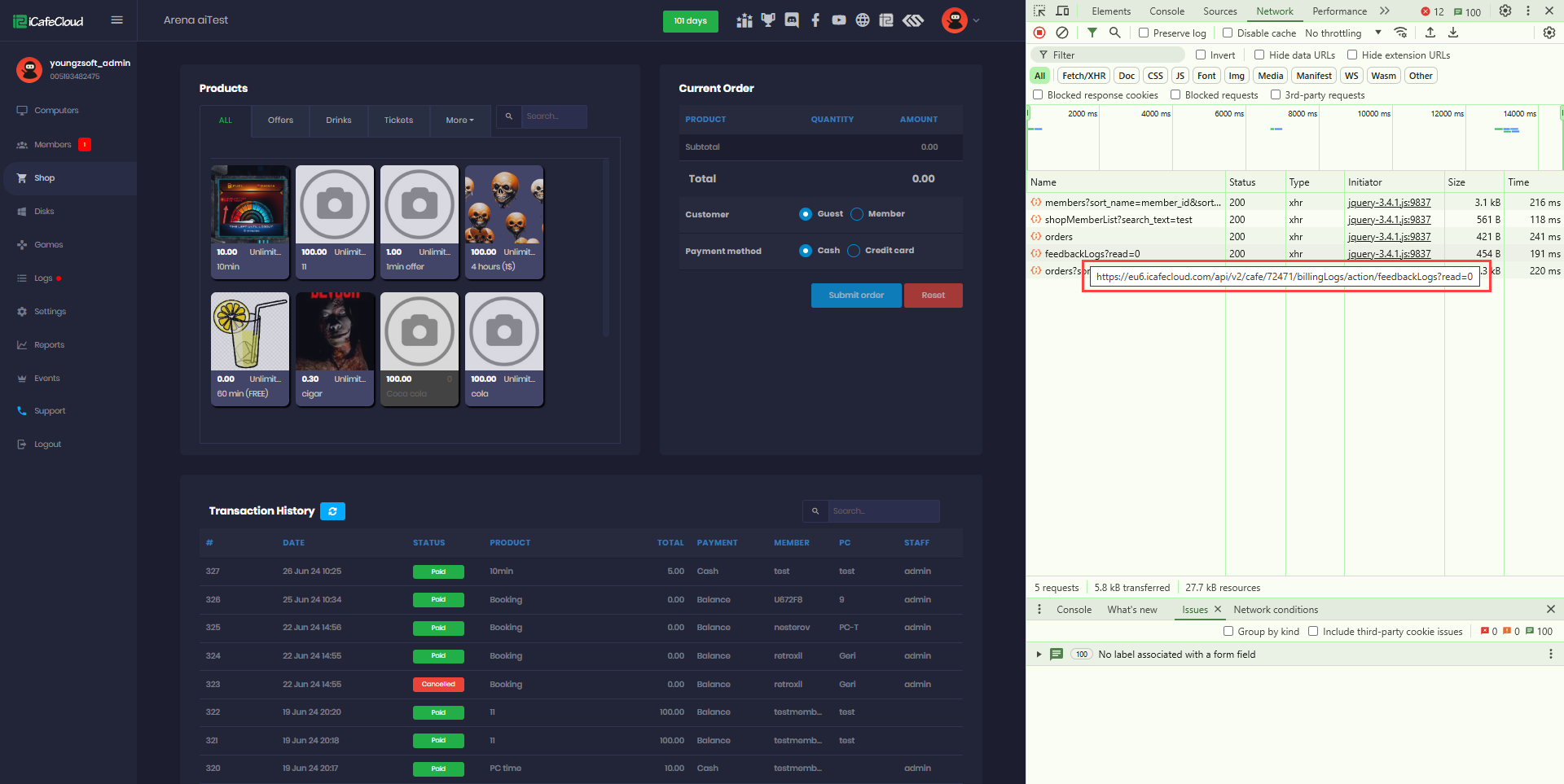The width and height of the screenshot is (1564, 784).
Task: Click the Submit order button
Action: 855,296
